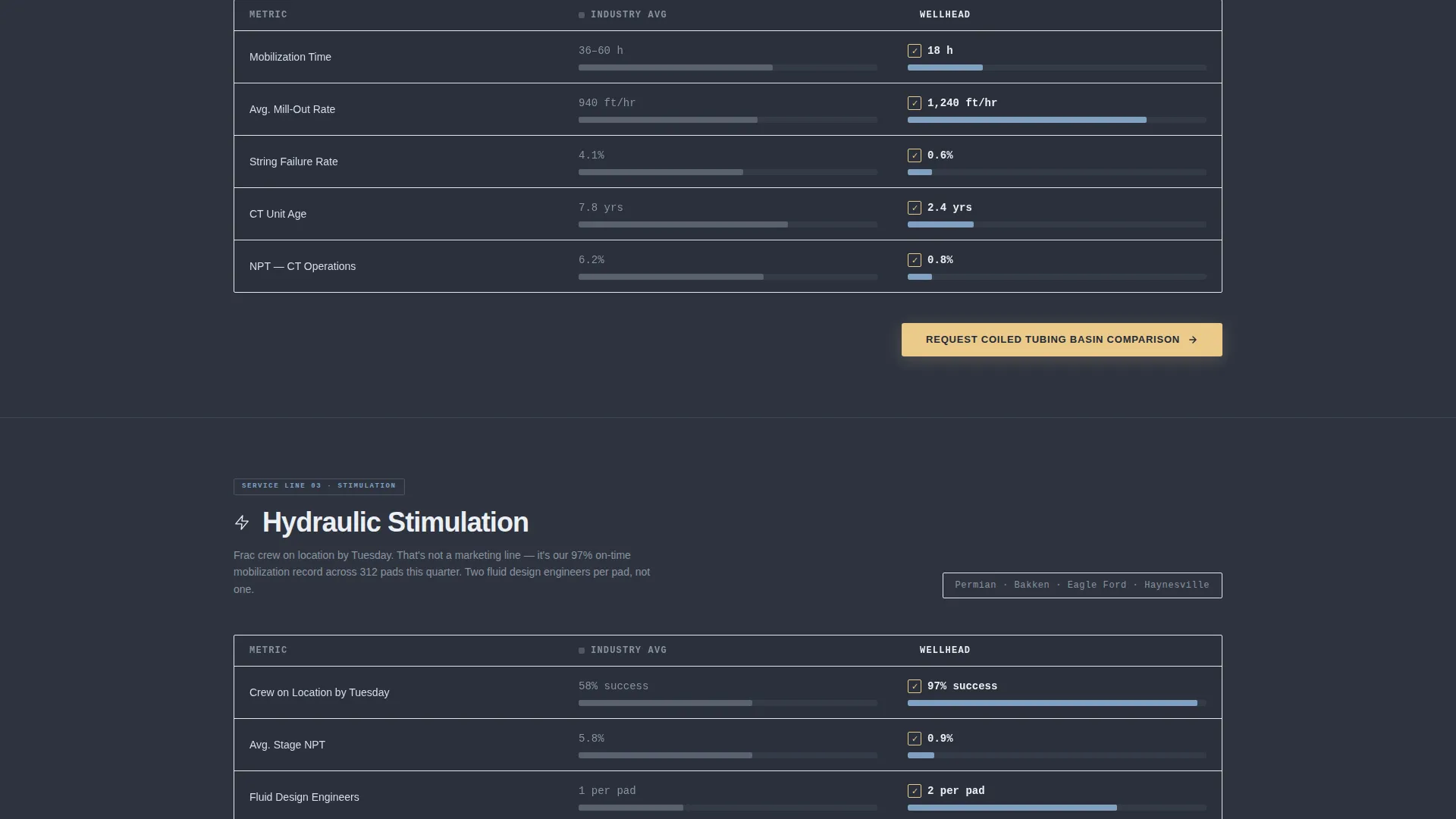Viewport: 1456px width, 819px height.
Task: Click the arrow icon on the basin comparison button
Action: click(x=1193, y=340)
